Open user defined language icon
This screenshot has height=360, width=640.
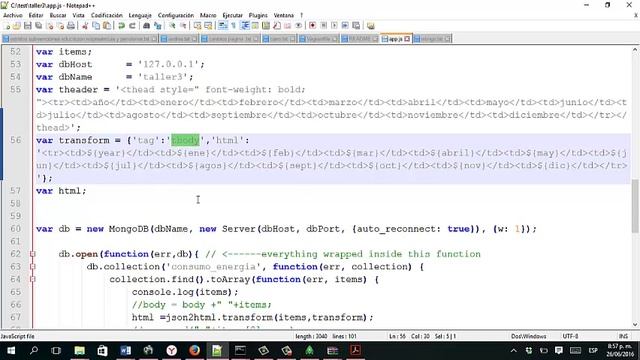click(x=255, y=26)
